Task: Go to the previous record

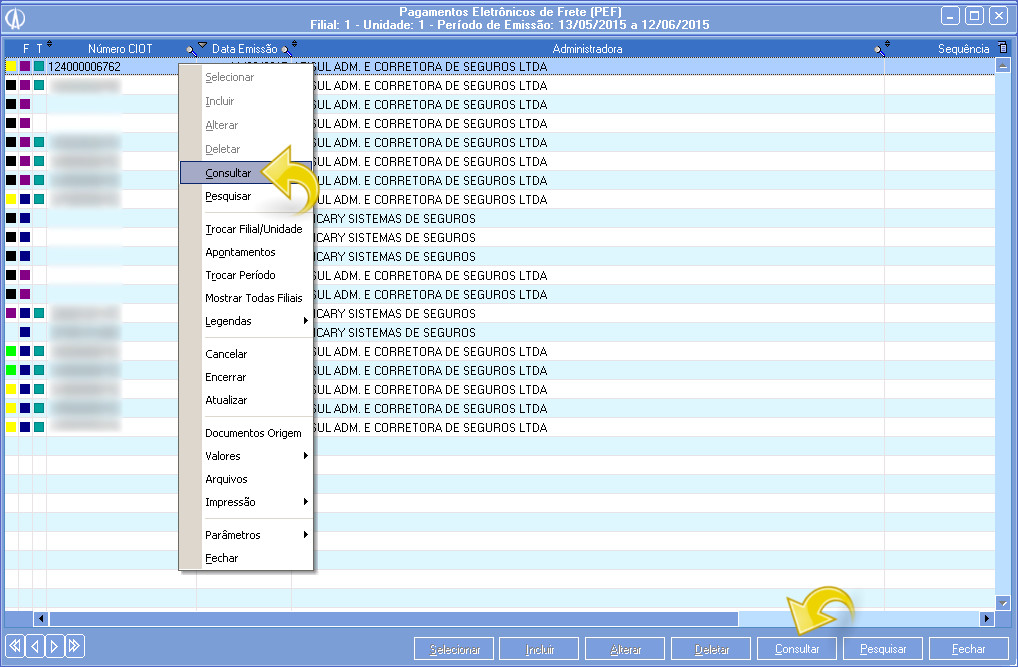Action: (x=35, y=645)
